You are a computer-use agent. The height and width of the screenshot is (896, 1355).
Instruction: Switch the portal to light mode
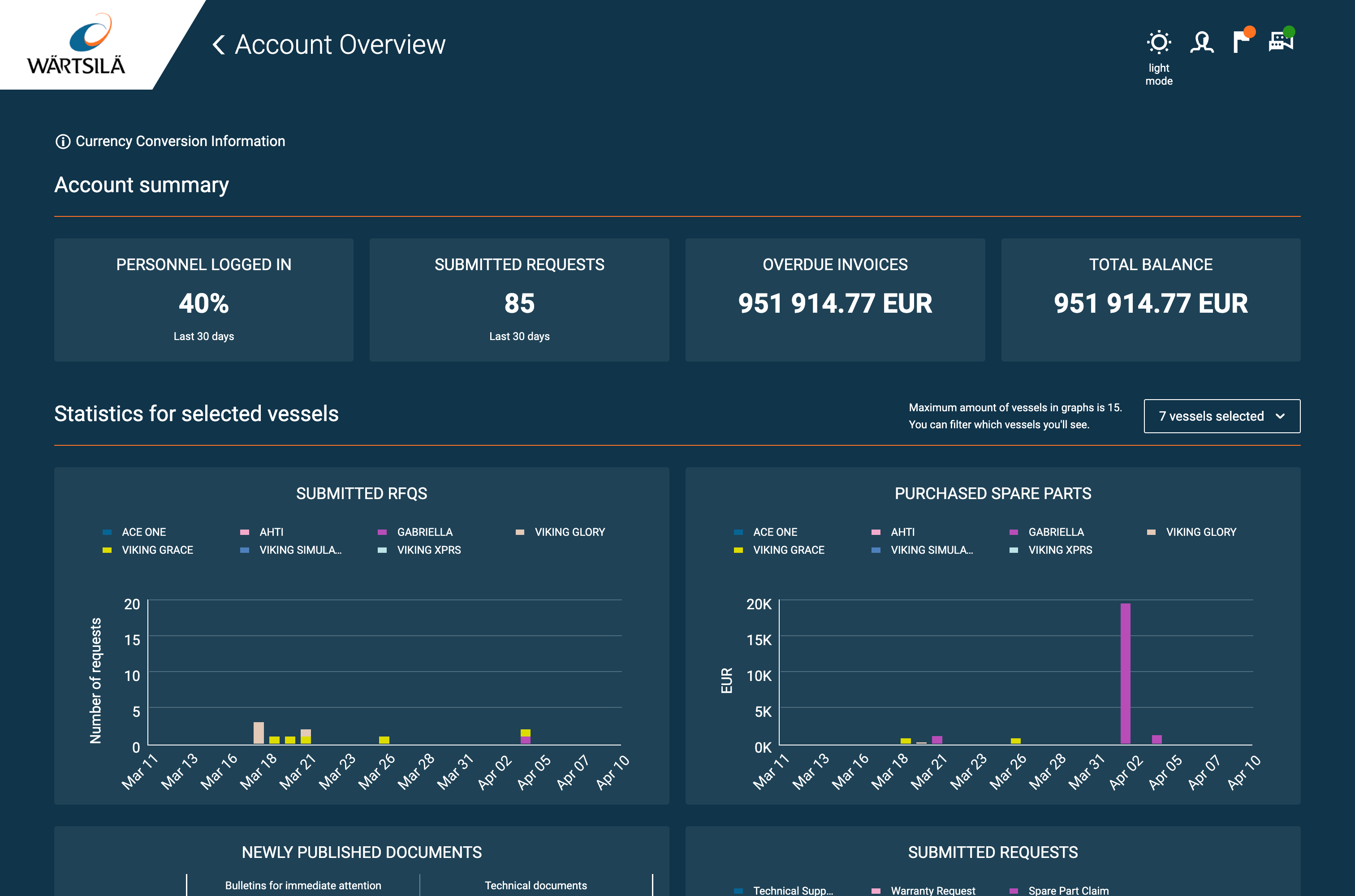click(x=1159, y=41)
